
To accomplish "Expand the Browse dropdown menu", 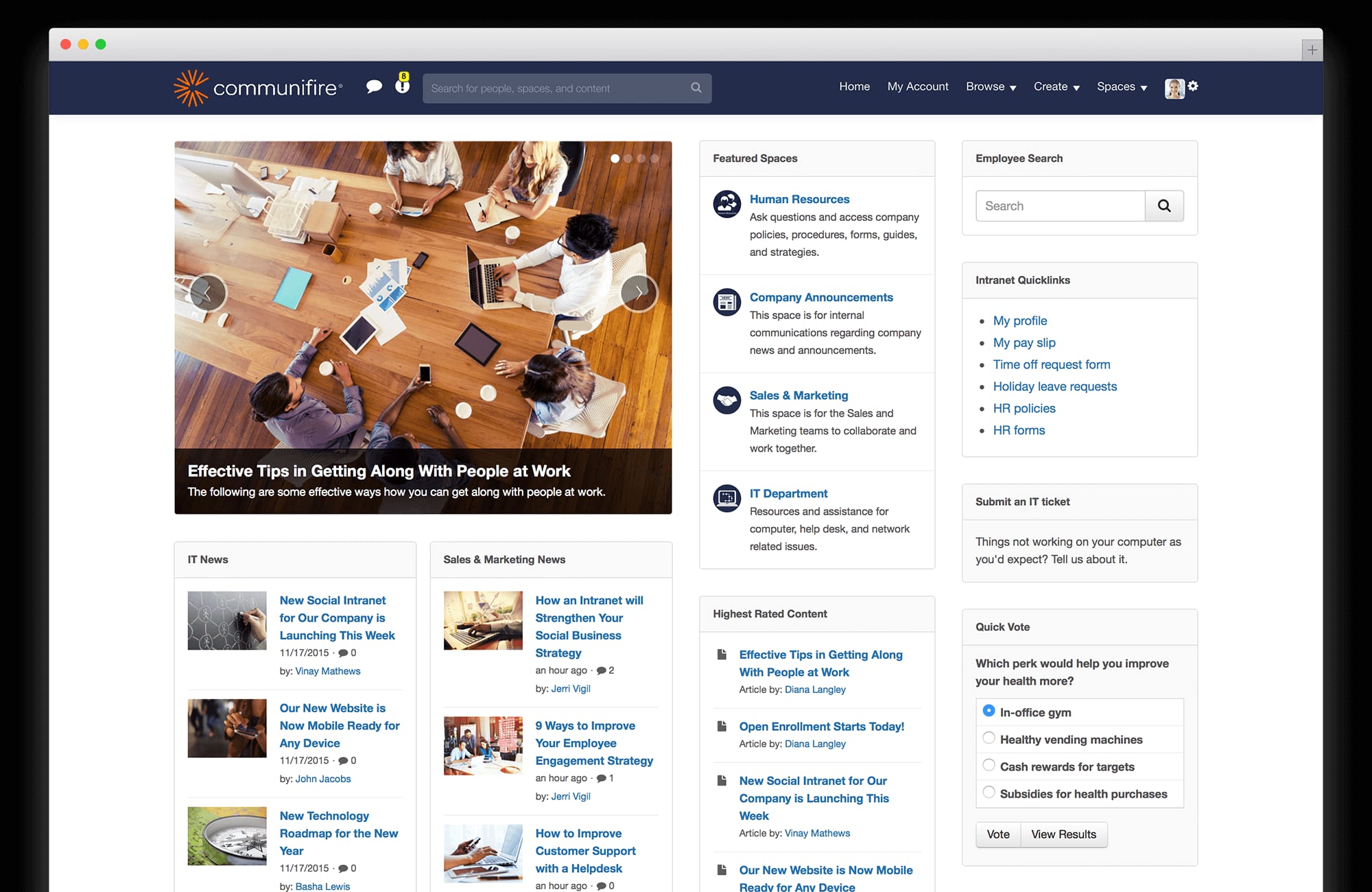I will tap(990, 86).
